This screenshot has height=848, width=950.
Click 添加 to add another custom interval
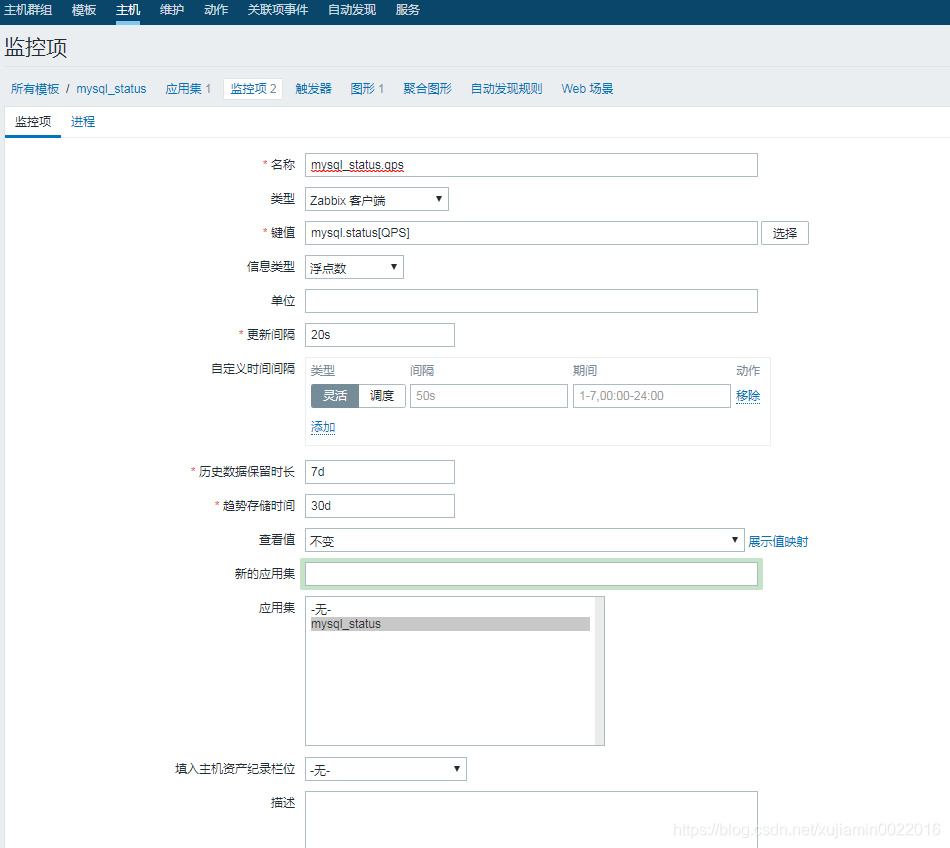(x=322, y=427)
